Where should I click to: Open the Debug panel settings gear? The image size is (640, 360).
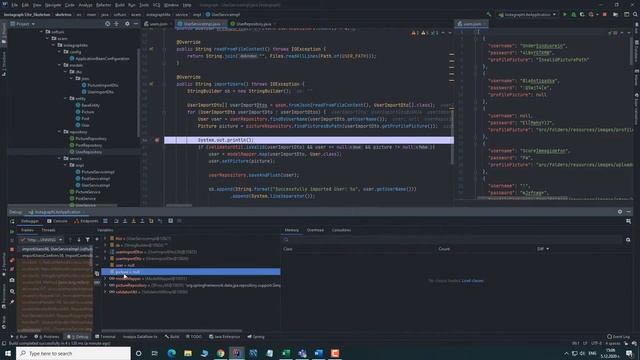click(x=620, y=211)
